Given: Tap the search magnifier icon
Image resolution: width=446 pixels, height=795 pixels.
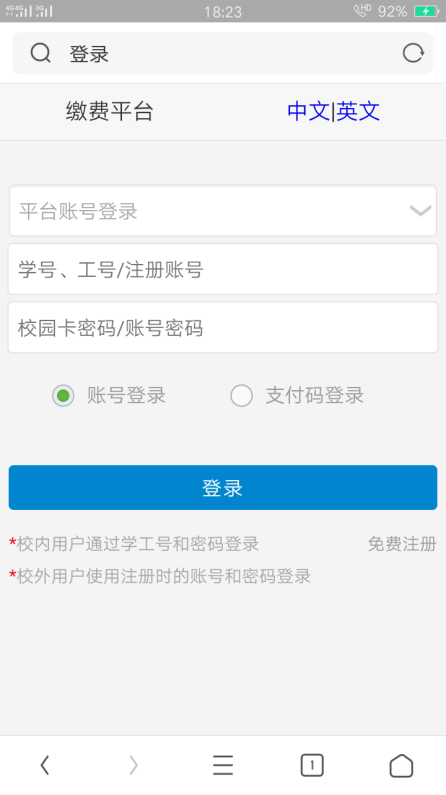Looking at the screenshot, I should point(41,53).
